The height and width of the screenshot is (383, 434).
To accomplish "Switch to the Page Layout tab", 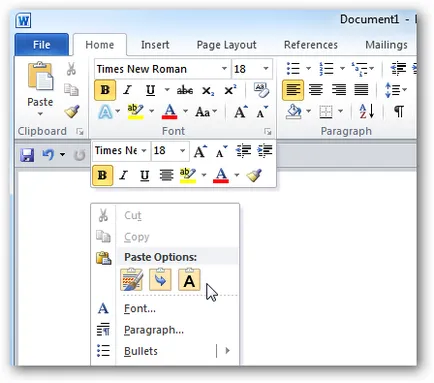I will [x=226, y=45].
